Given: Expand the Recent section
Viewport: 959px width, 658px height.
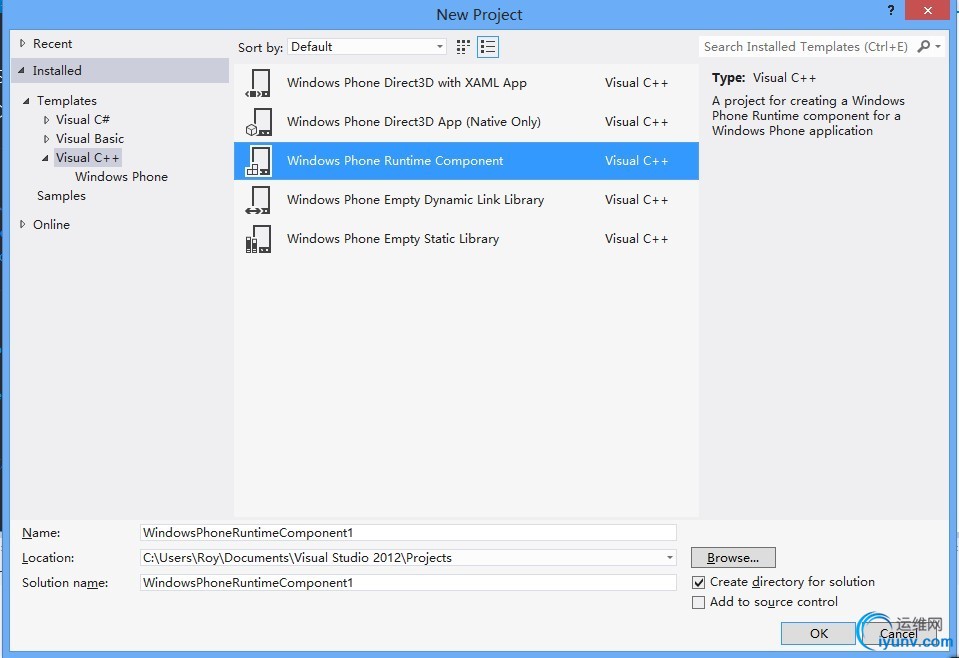Looking at the screenshot, I should (23, 43).
